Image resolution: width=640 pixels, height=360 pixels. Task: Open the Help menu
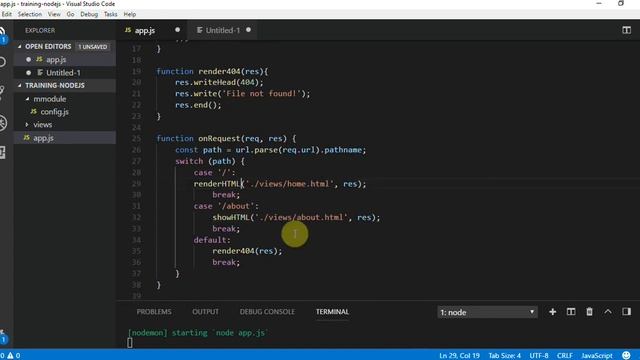[130, 14]
